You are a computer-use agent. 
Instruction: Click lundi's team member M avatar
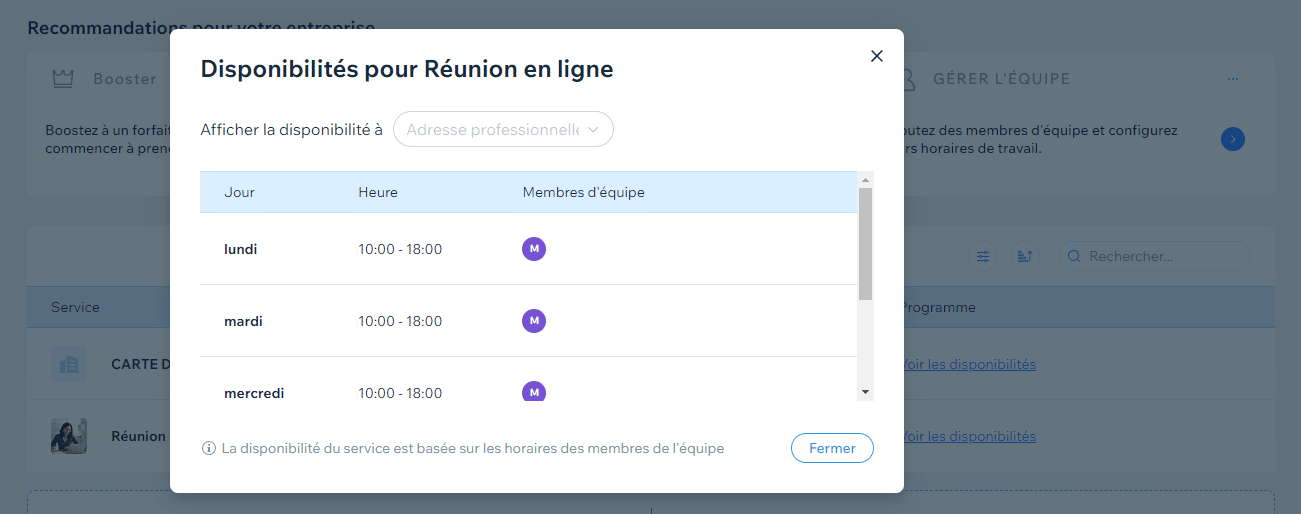click(534, 249)
